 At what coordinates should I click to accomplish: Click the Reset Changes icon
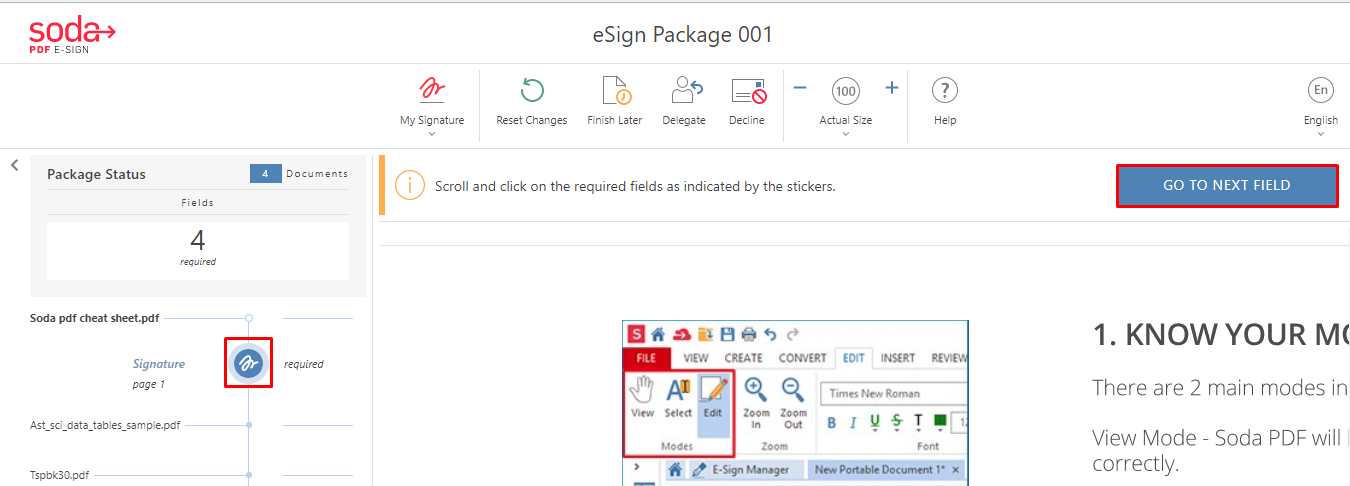pos(532,90)
